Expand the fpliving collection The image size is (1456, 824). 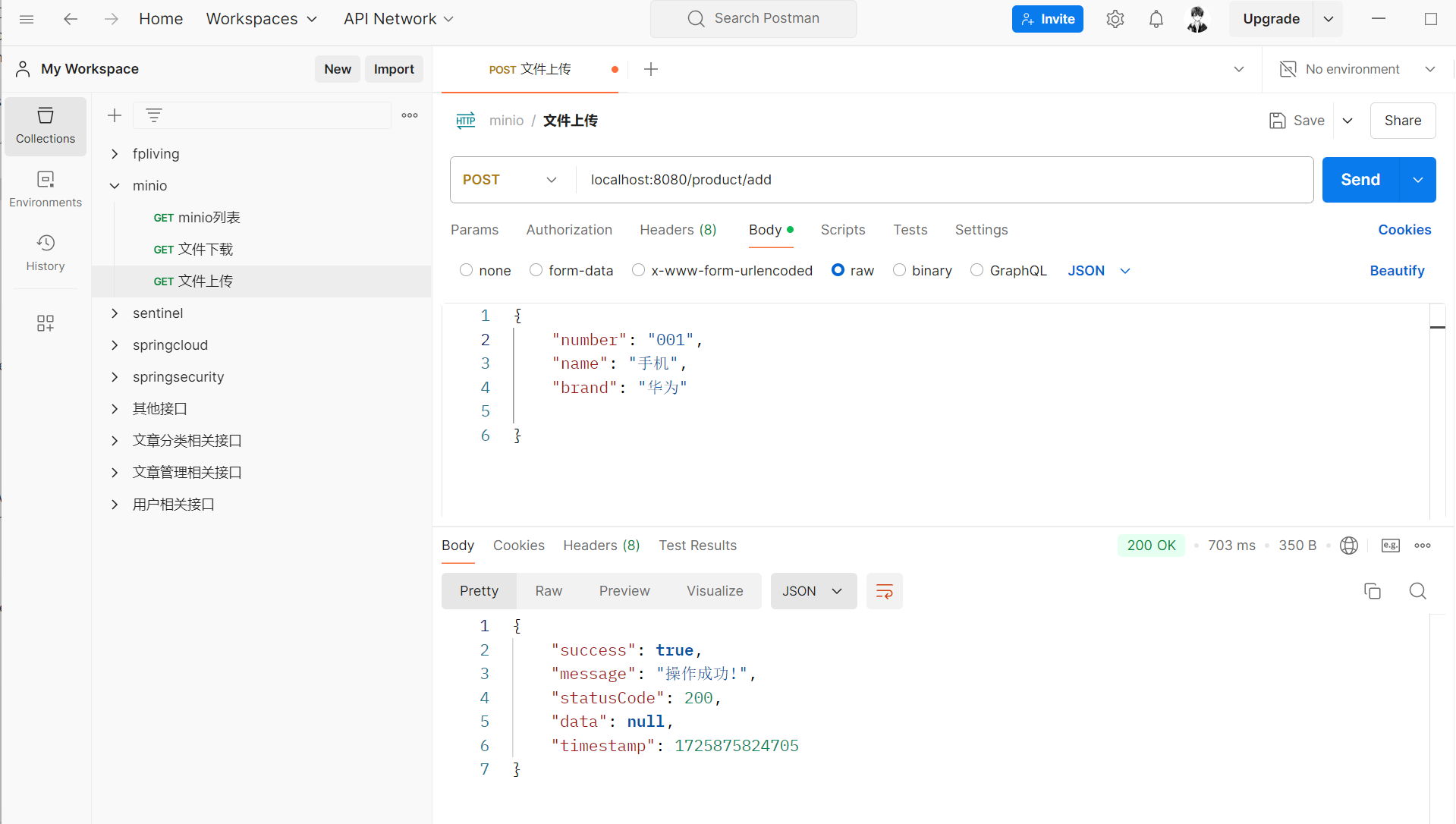[x=115, y=154]
